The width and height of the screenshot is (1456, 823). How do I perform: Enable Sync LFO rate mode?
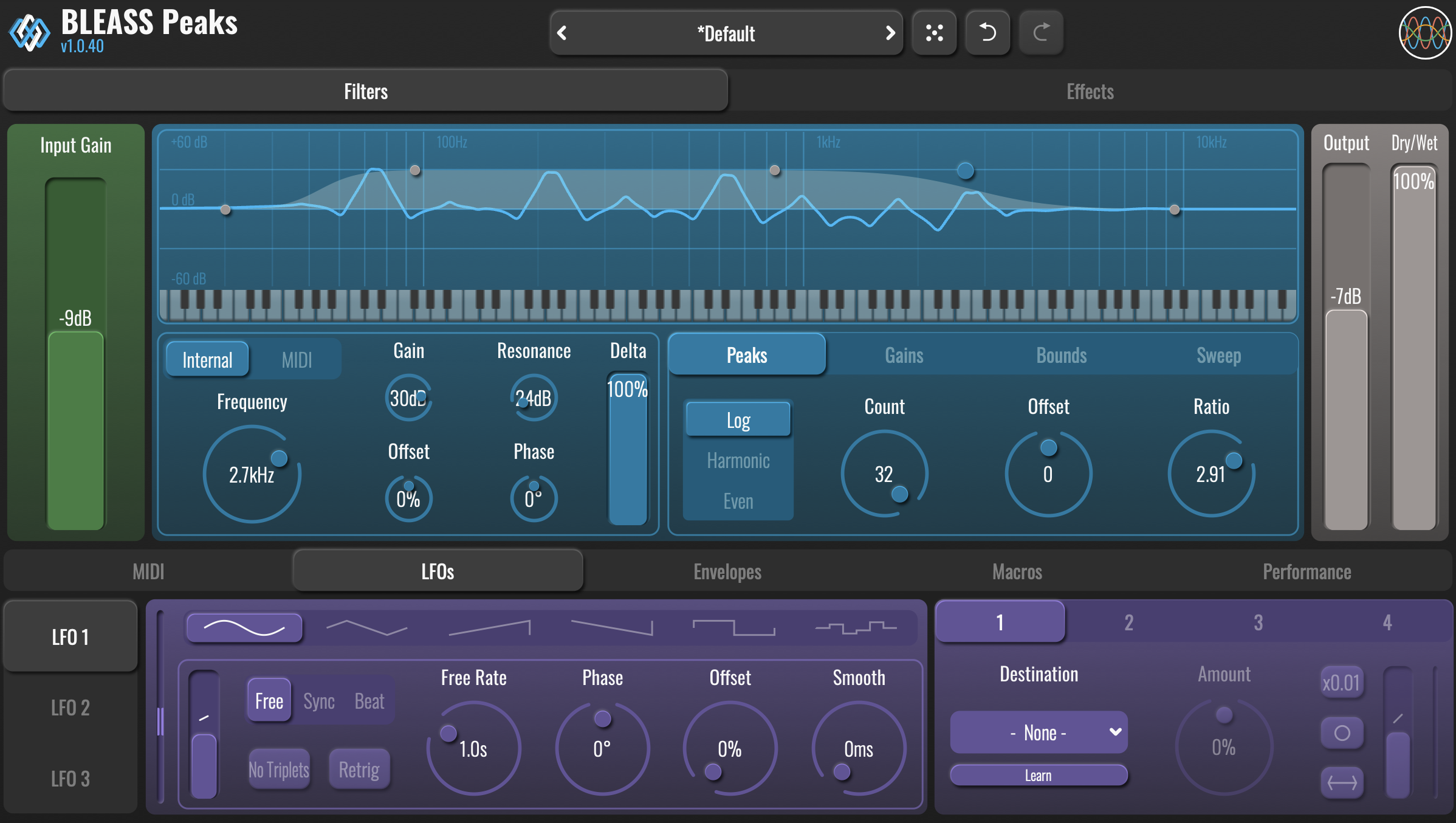pyautogui.click(x=319, y=701)
